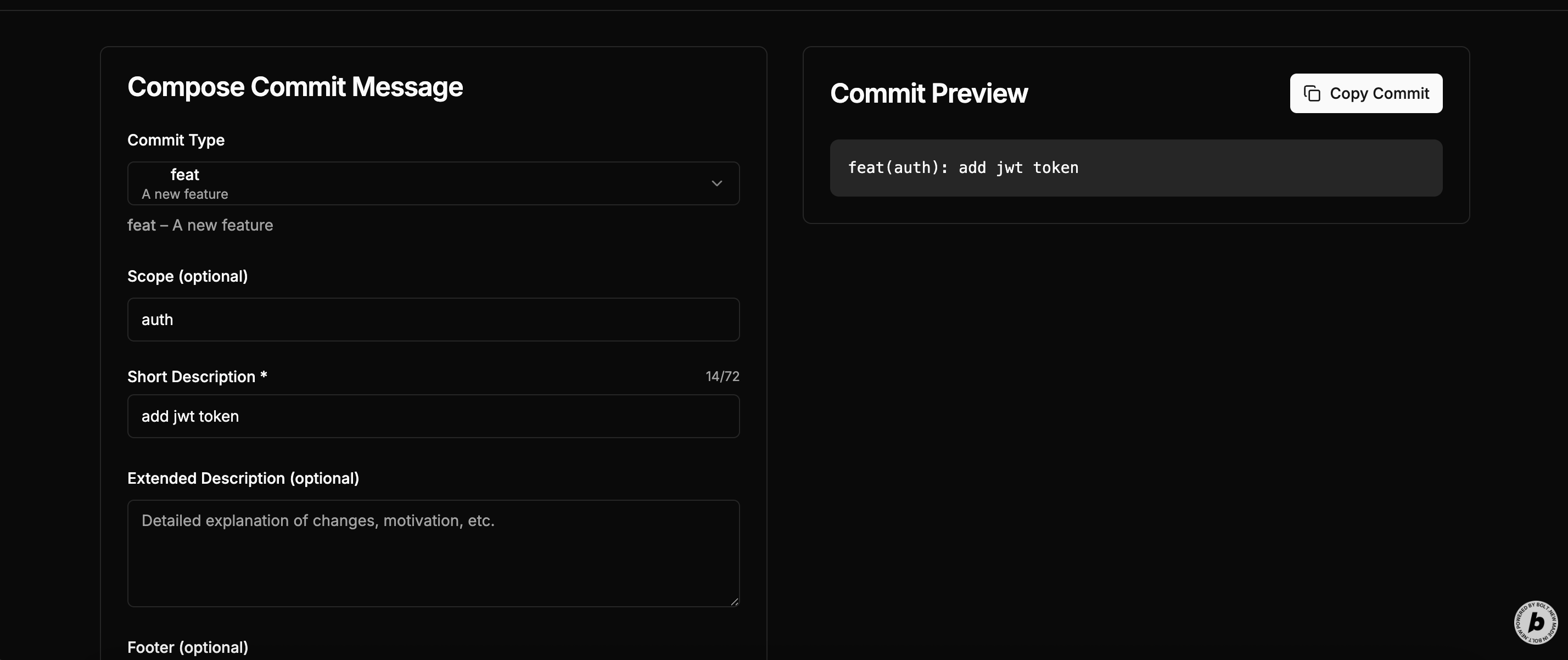This screenshot has height=660, width=1568.
Task: Click the Short Description label
Action: tap(191, 377)
